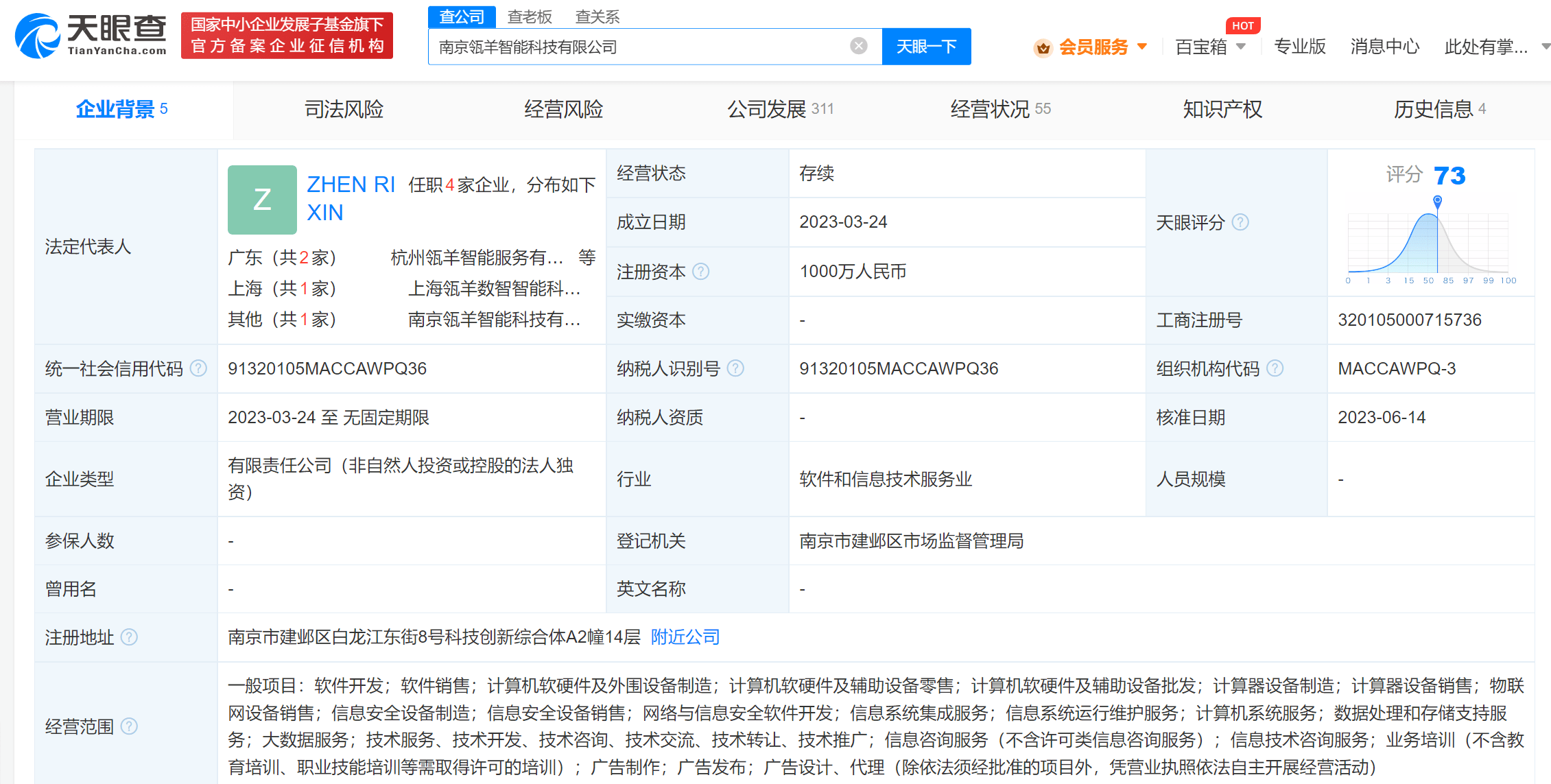This screenshot has height=784, width=1551.
Task: Select credit code 91320105MACCAWPQ36 under 统一社会信用代码
Action: (327, 369)
